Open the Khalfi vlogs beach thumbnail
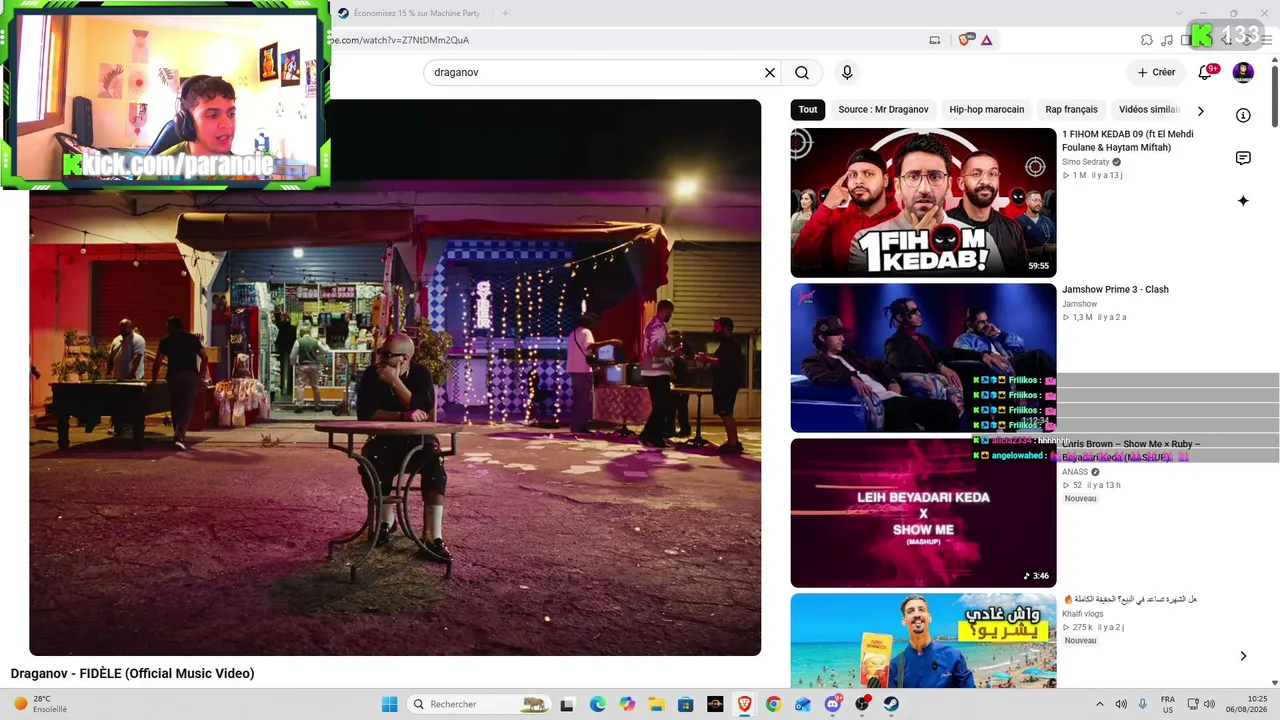The width and height of the screenshot is (1280, 720). point(923,641)
